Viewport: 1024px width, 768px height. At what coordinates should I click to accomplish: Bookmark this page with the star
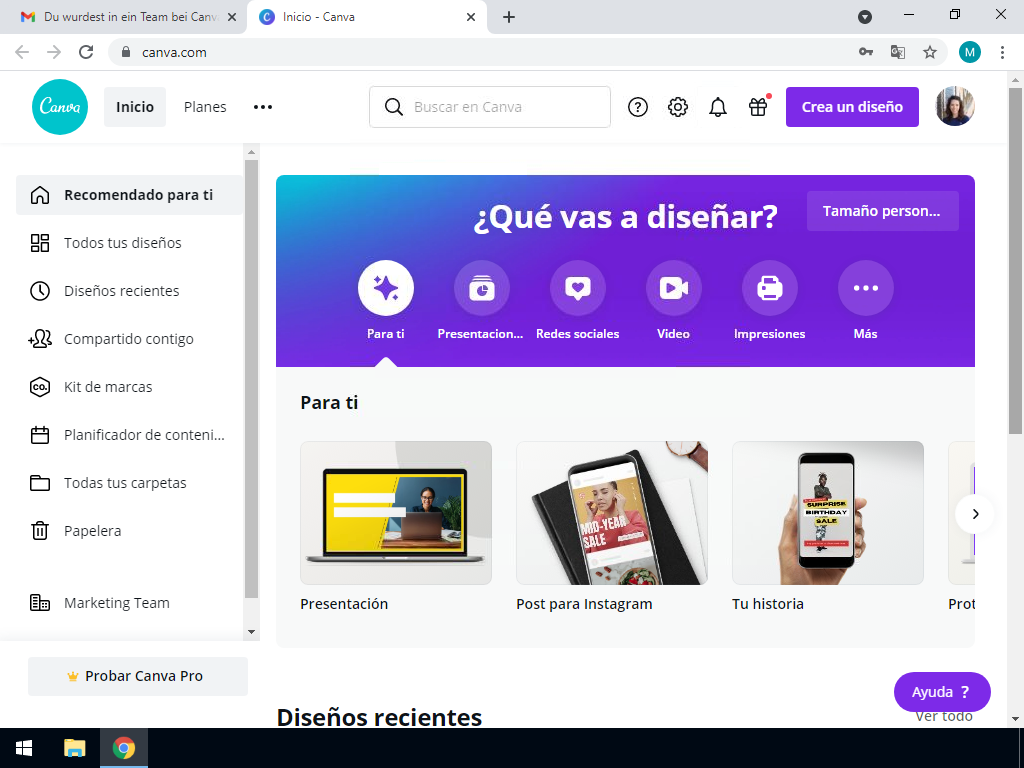pyautogui.click(x=929, y=52)
